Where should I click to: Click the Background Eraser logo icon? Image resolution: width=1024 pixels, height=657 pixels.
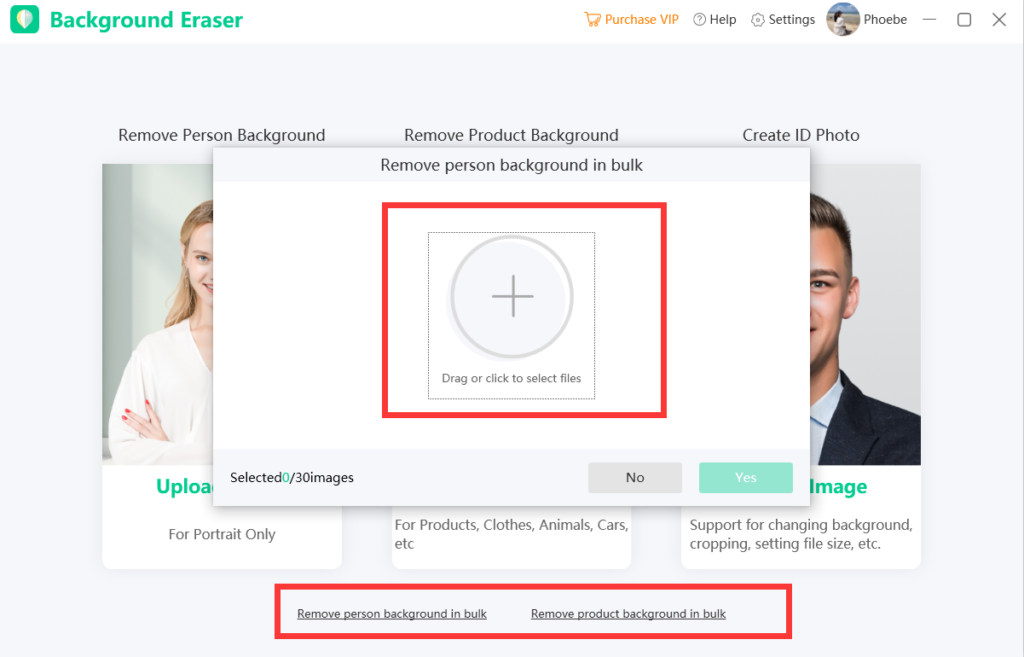[25, 20]
